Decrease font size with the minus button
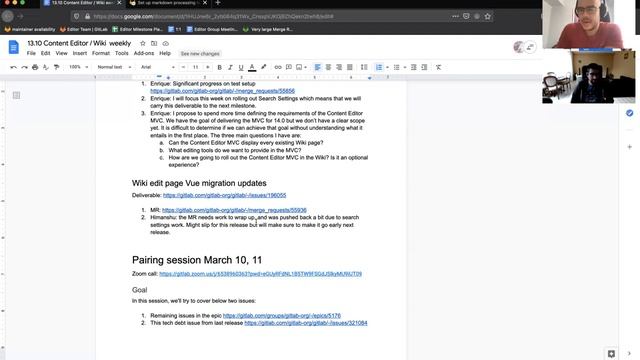The height and width of the screenshot is (360, 640). [183, 67]
